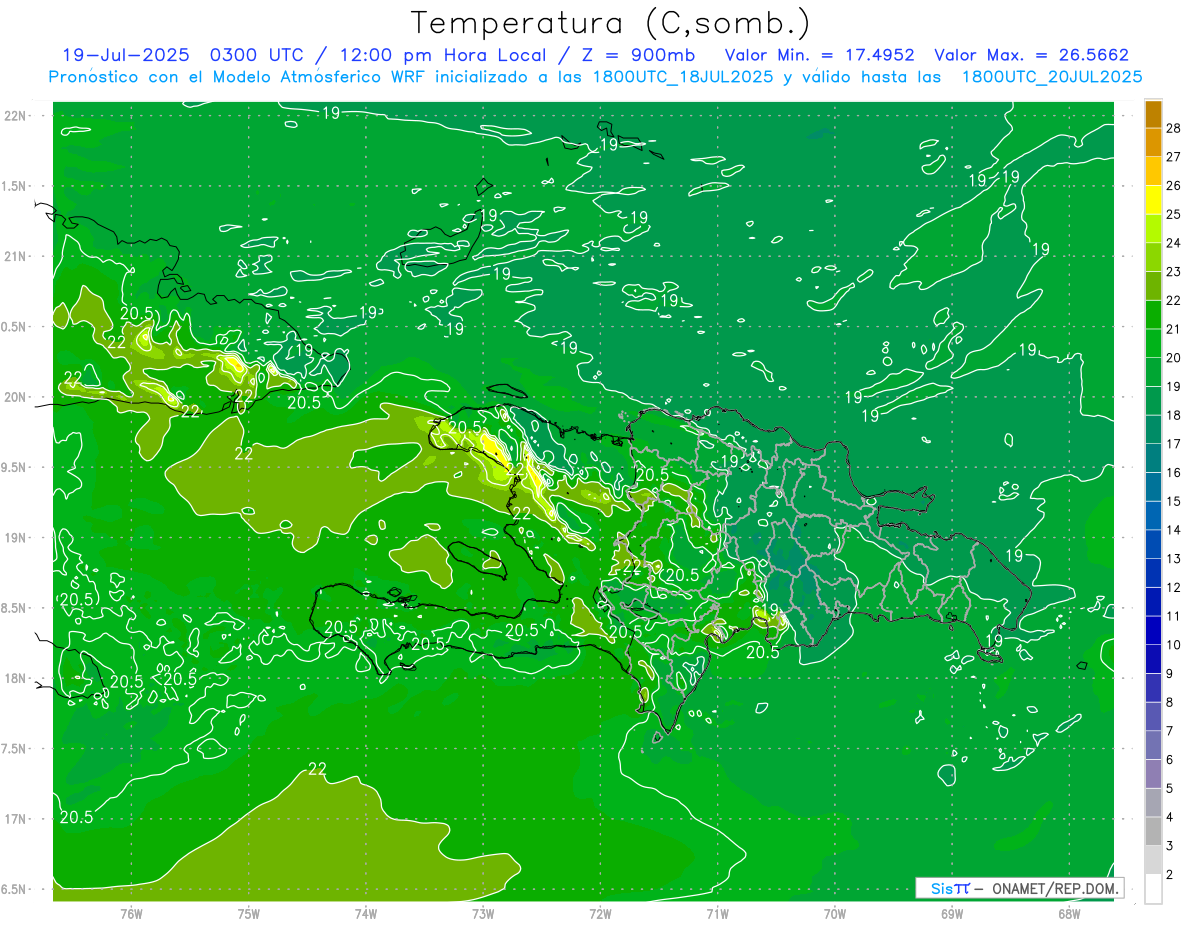This screenshot has height=927, width=1200.
Task: Pick the dark navy legend swatch between 10 and 11
Action: [1154, 630]
